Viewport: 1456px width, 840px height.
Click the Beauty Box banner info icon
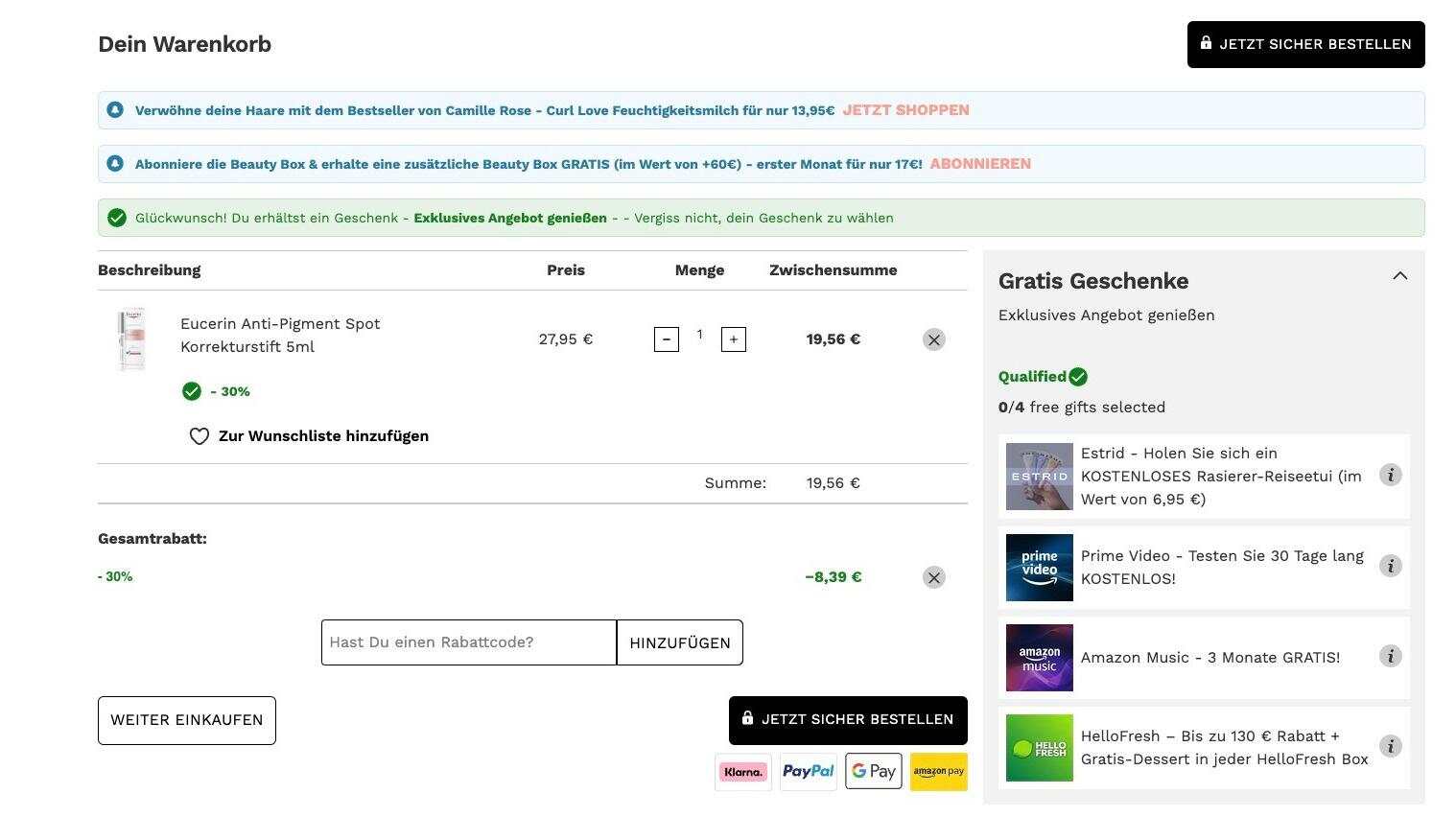115,164
